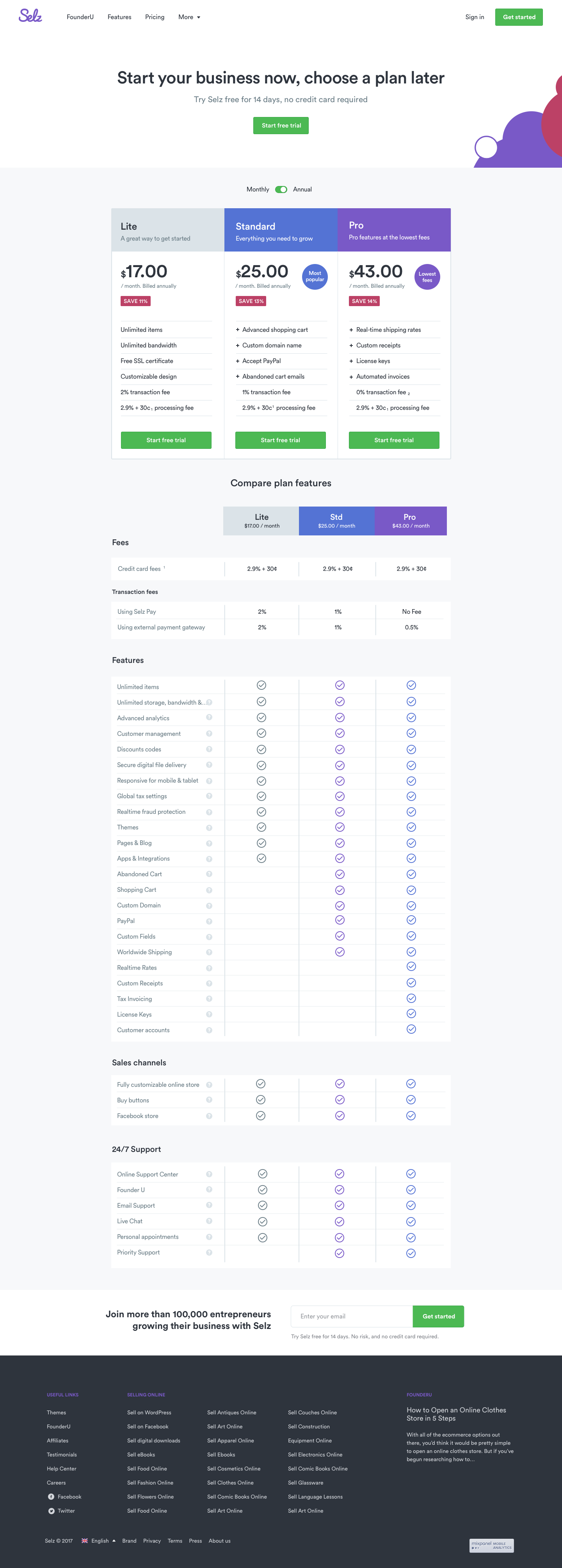The image size is (562, 1568).
Task: Click the 'Credit card fees' row label
Action: point(139,569)
